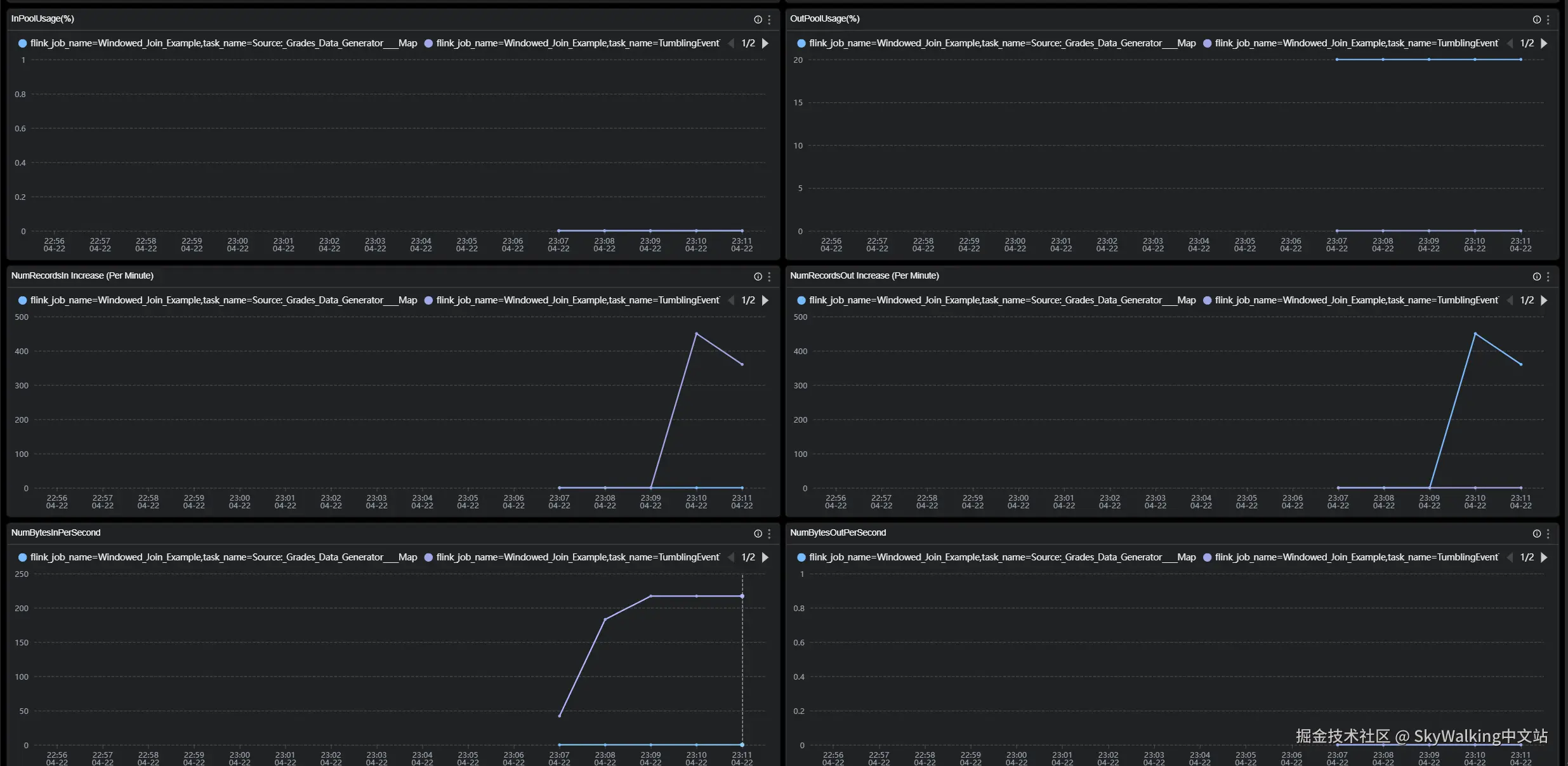
Task: Click info icon on OutPoolUsage(%) panel
Action: click(1536, 20)
